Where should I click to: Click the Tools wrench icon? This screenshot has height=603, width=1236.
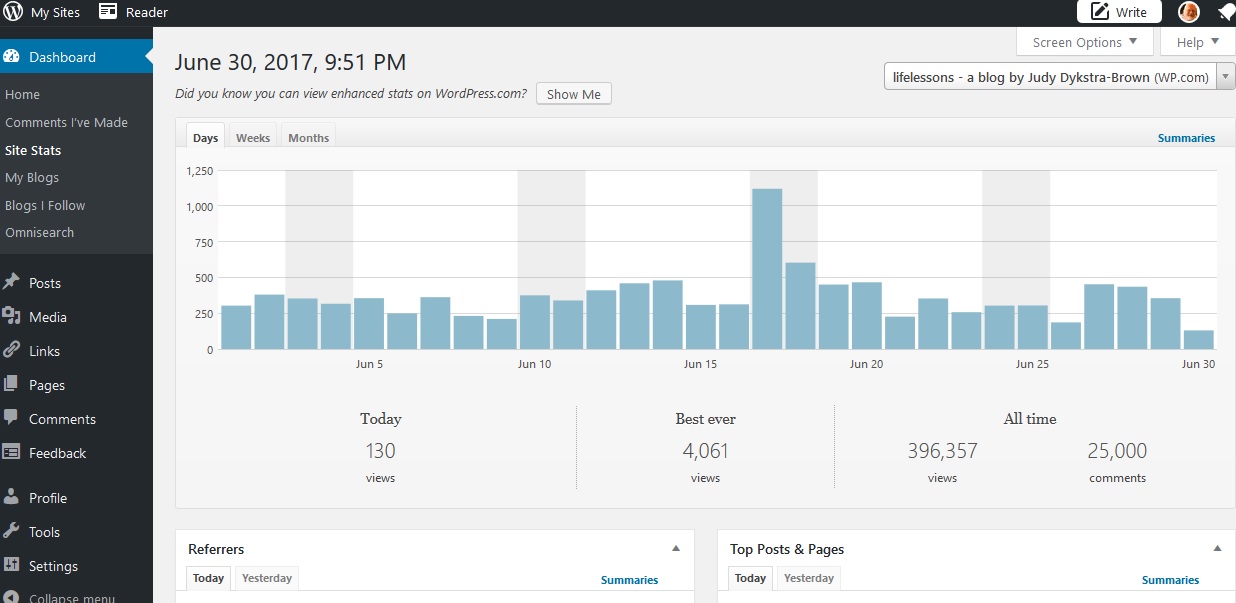(x=11, y=532)
